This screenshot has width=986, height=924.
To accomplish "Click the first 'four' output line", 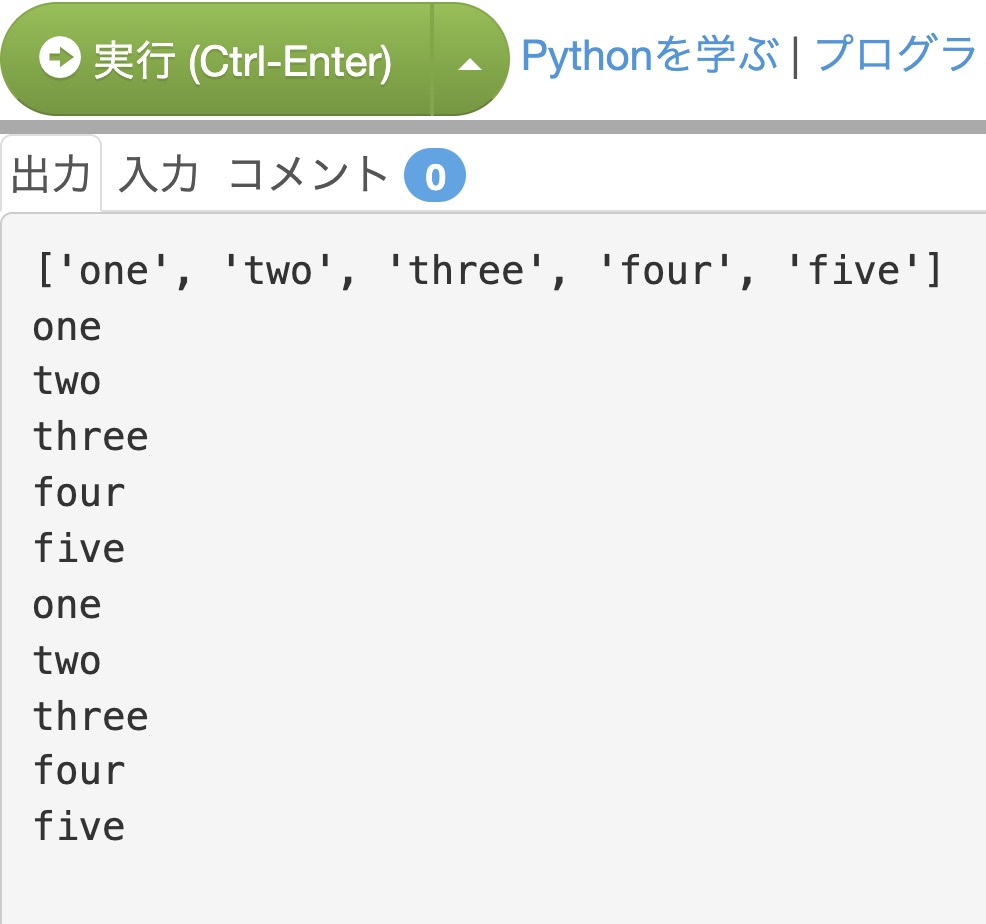I will pos(79,493).
